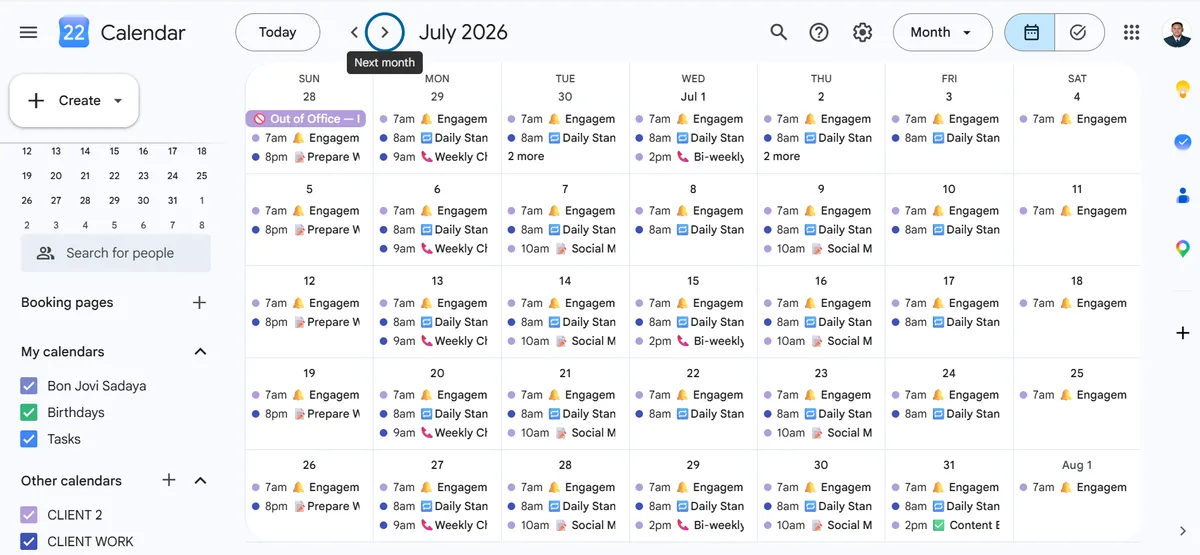The width and height of the screenshot is (1200, 555).
Task: Open the Out of Office event
Action: [x=306, y=118]
